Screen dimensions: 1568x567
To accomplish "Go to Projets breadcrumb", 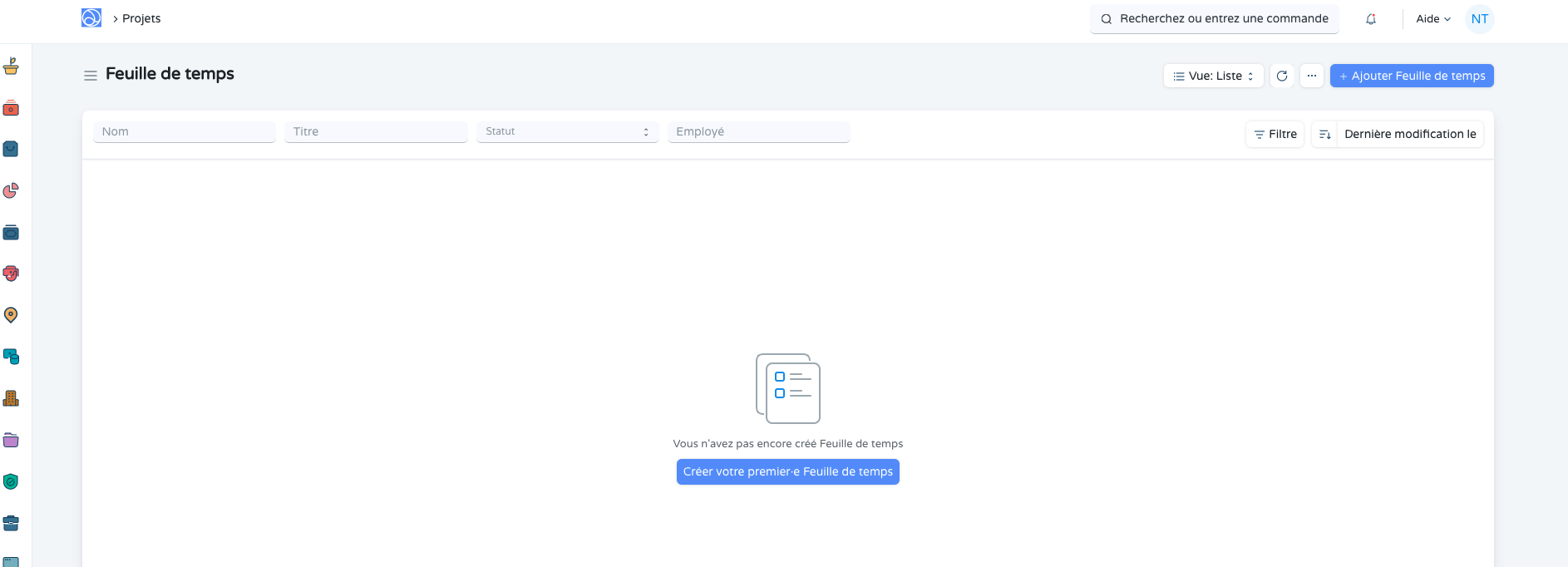I will tap(141, 18).
